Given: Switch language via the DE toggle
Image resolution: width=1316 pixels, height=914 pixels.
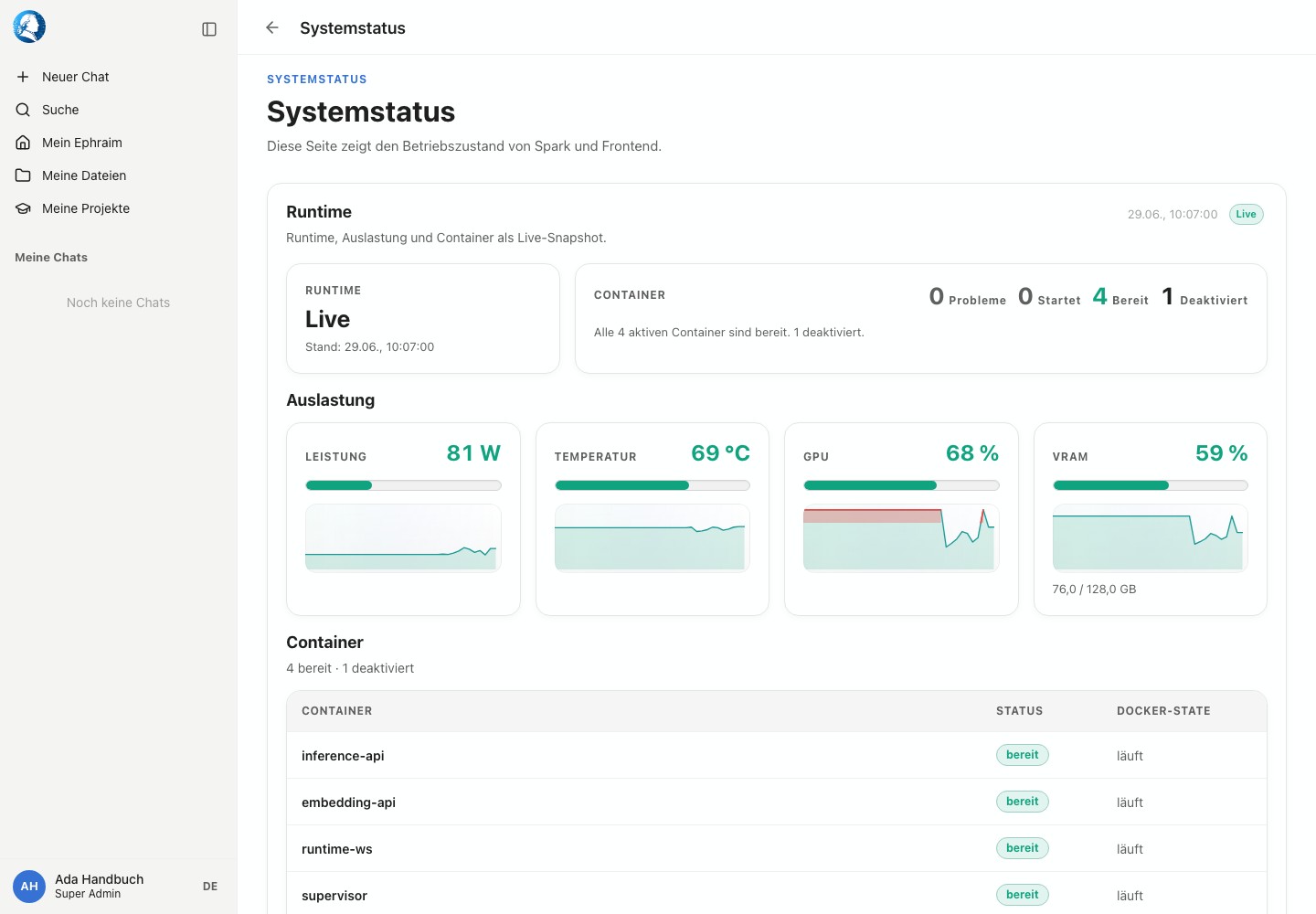Looking at the screenshot, I should [210, 887].
